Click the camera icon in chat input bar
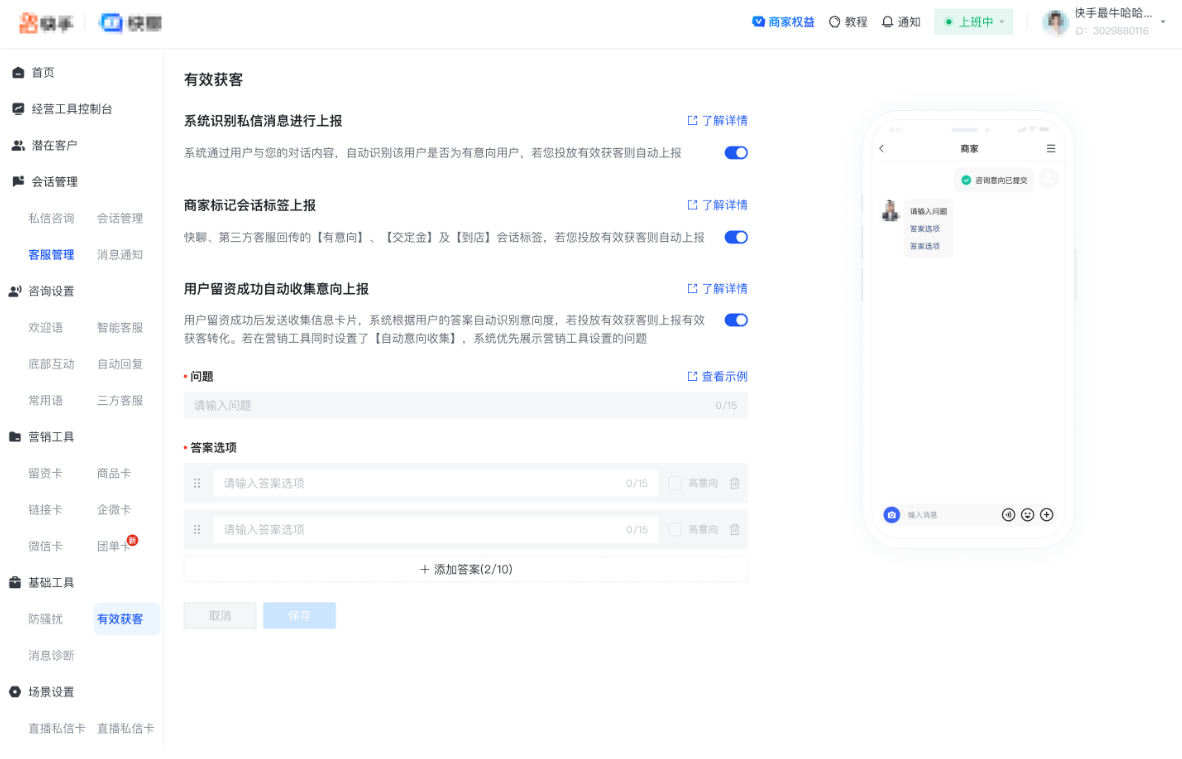The height and width of the screenshot is (759, 1182). 891,515
